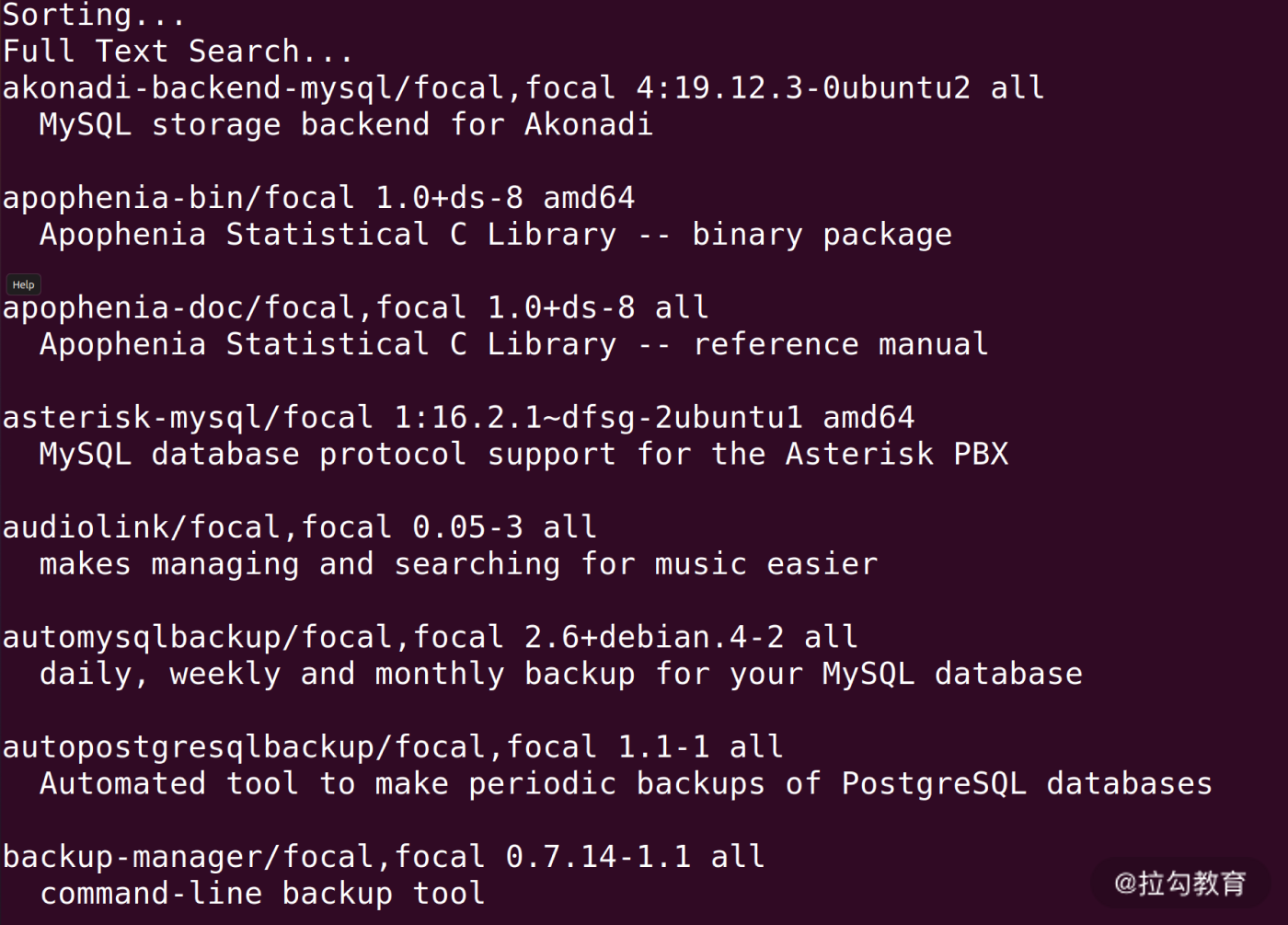Click "daily, weekly and monthly backup" description
This screenshot has height=925, width=1288.
(x=337, y=674)
